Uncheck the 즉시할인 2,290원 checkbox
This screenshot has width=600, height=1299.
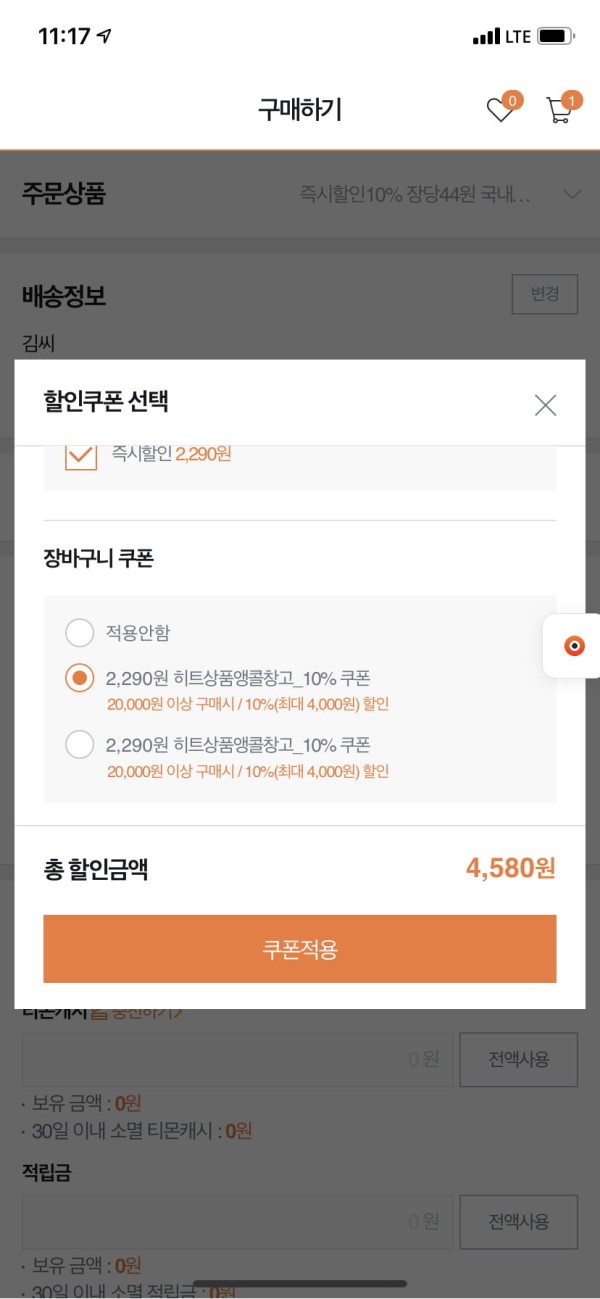(80, 456)
